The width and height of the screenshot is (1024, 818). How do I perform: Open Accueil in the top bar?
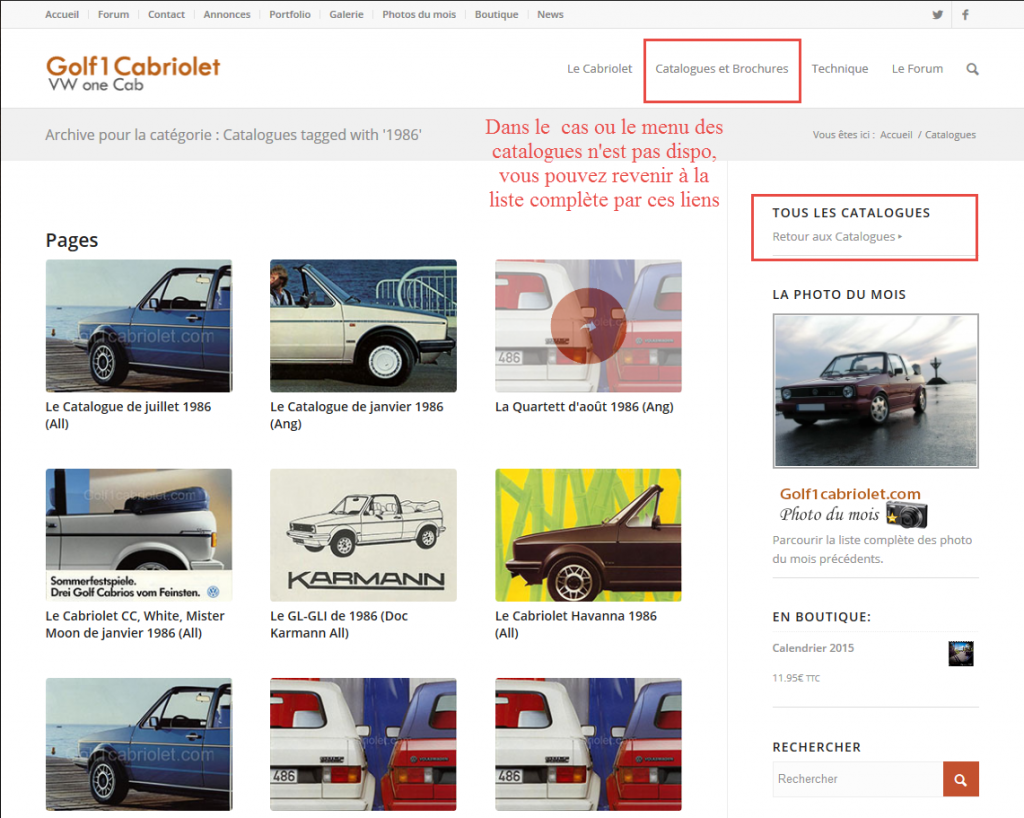62,14
